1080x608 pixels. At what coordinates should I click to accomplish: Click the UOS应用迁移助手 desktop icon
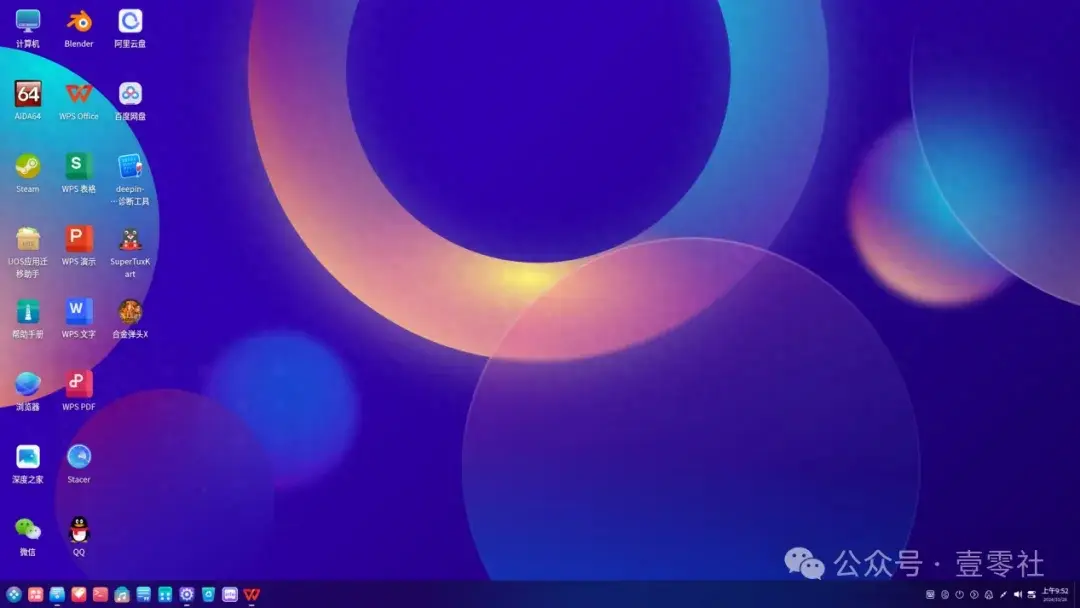coord(28,252)
